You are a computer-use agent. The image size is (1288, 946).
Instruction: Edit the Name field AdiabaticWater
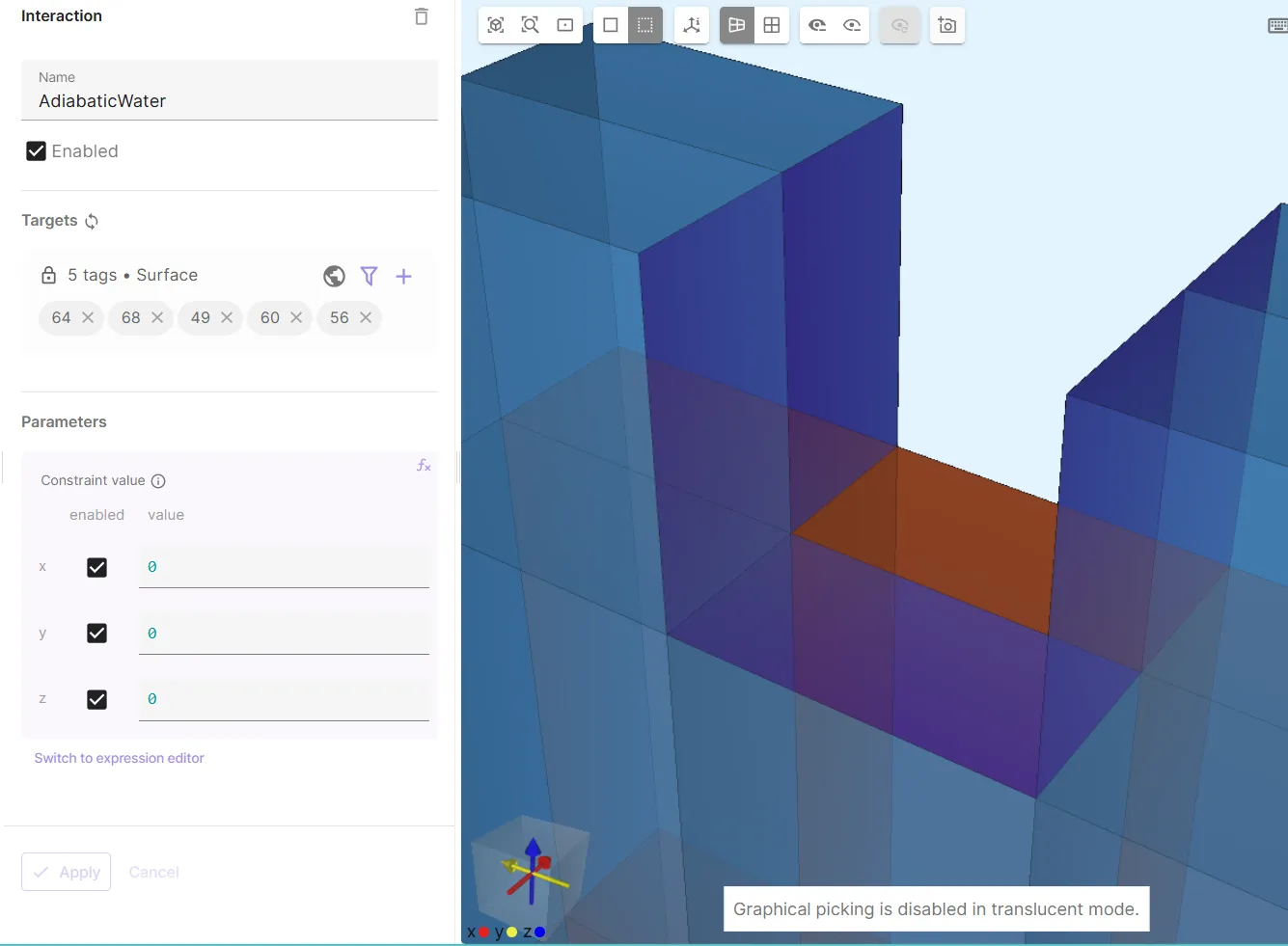click(x=230, y=101)
